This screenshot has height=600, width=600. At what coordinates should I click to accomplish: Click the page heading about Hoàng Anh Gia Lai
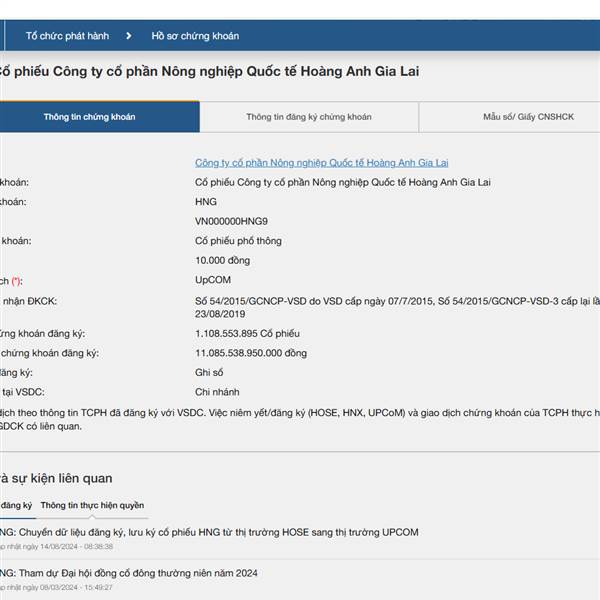pos(209,71)
